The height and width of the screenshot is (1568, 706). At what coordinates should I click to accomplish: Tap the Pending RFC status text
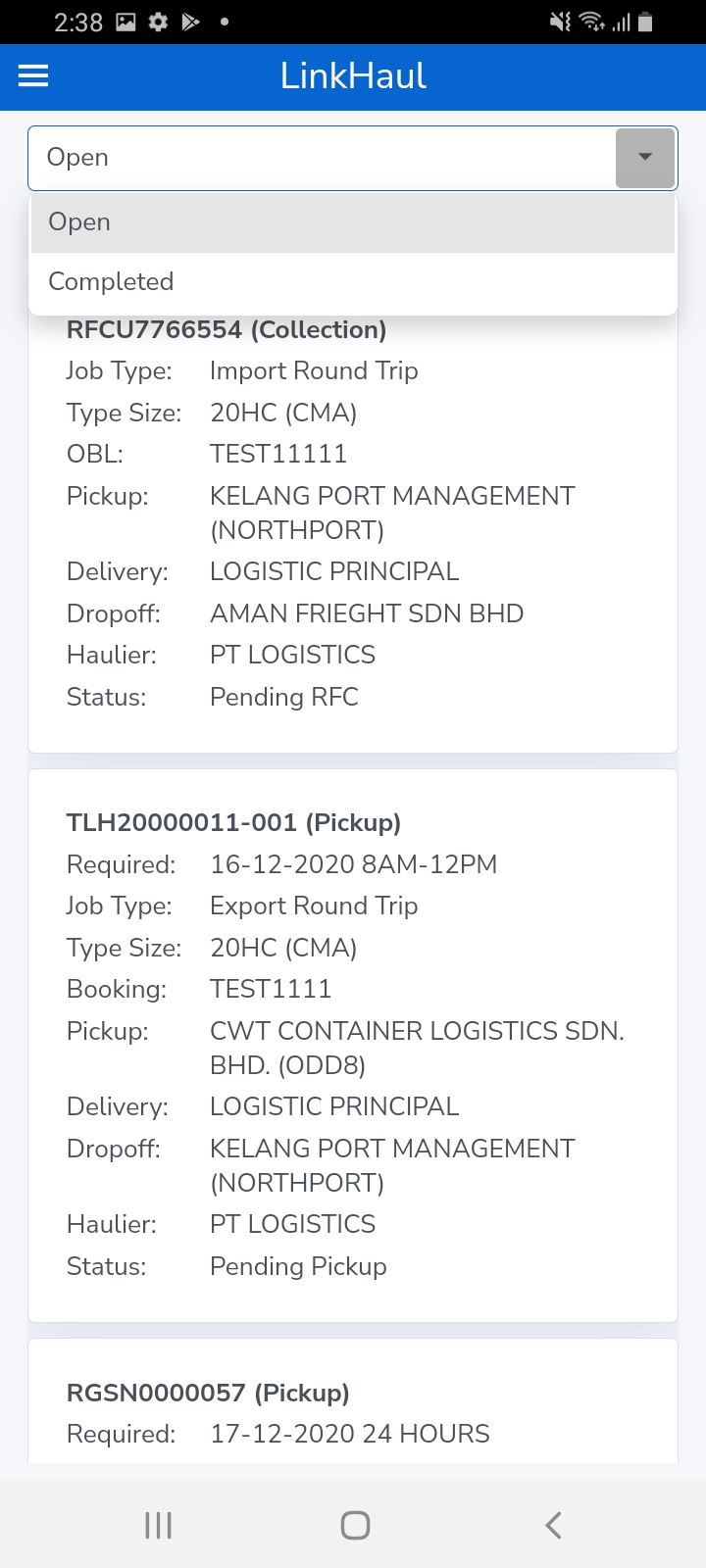point(284,697)
